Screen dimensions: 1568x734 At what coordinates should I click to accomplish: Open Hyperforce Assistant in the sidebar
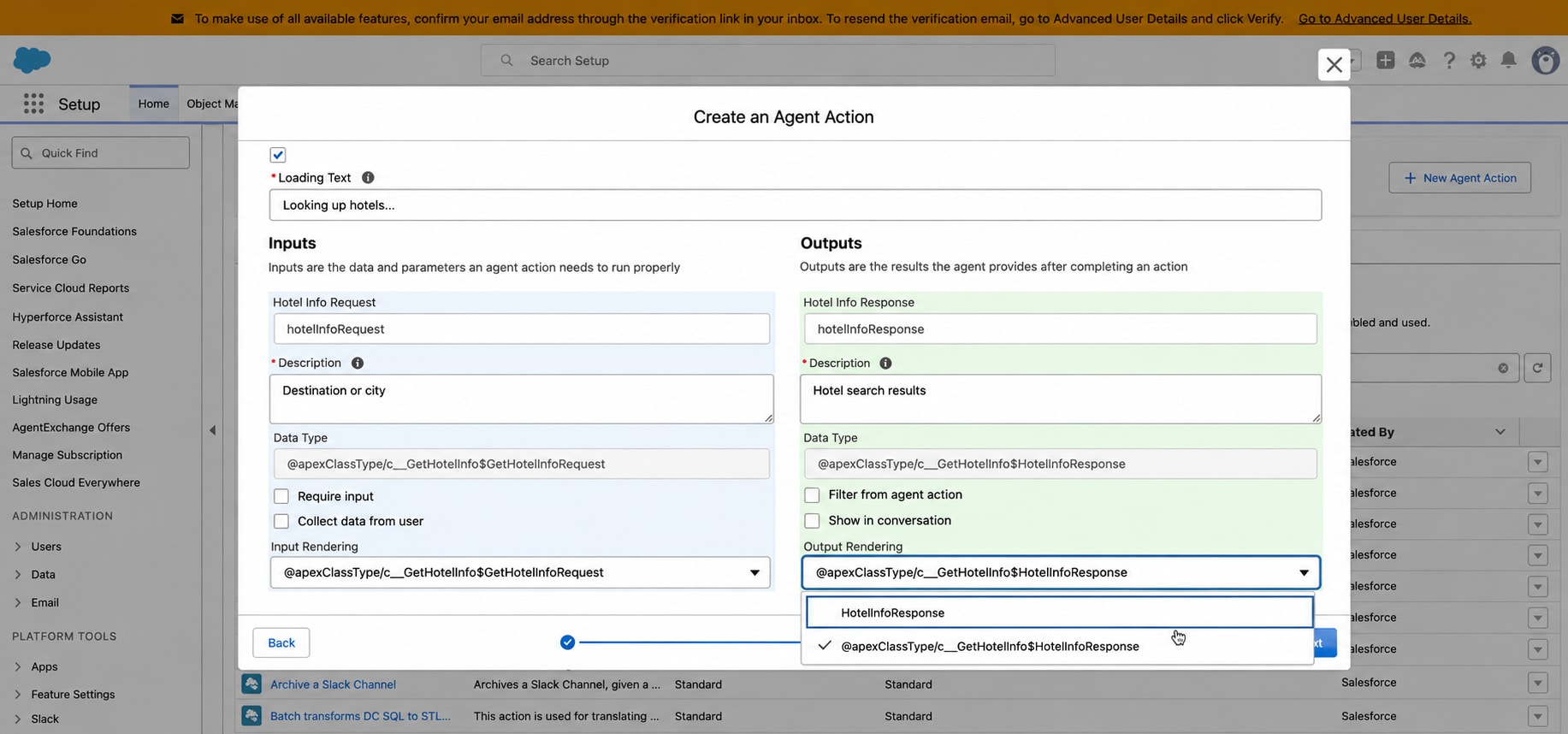pos(68,317)
